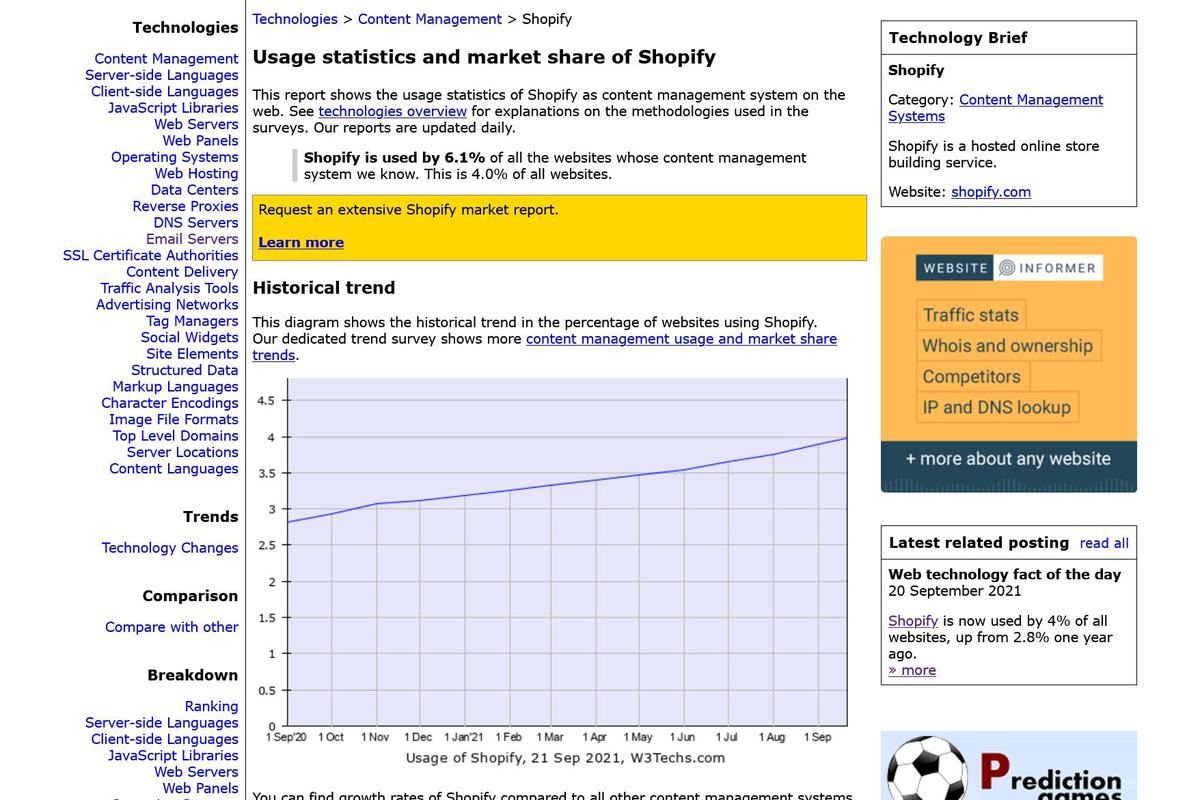
Task: Open Server Locations link
Action: pyautogui.click(x=183, y=452)
